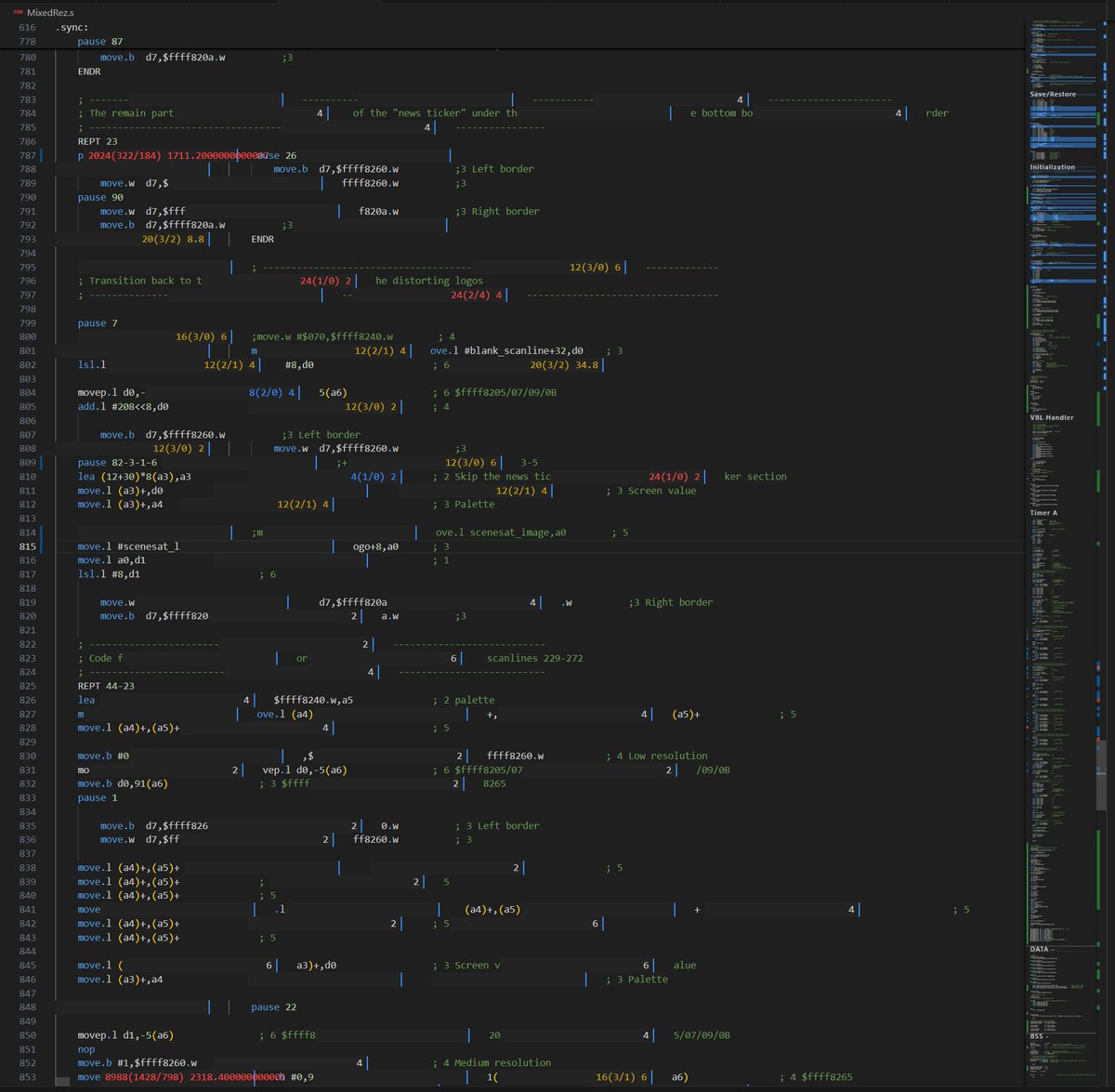This screenshot has height=1092, width=1115.
Task: Select line number 815 in the gutter
Action: 27,546
